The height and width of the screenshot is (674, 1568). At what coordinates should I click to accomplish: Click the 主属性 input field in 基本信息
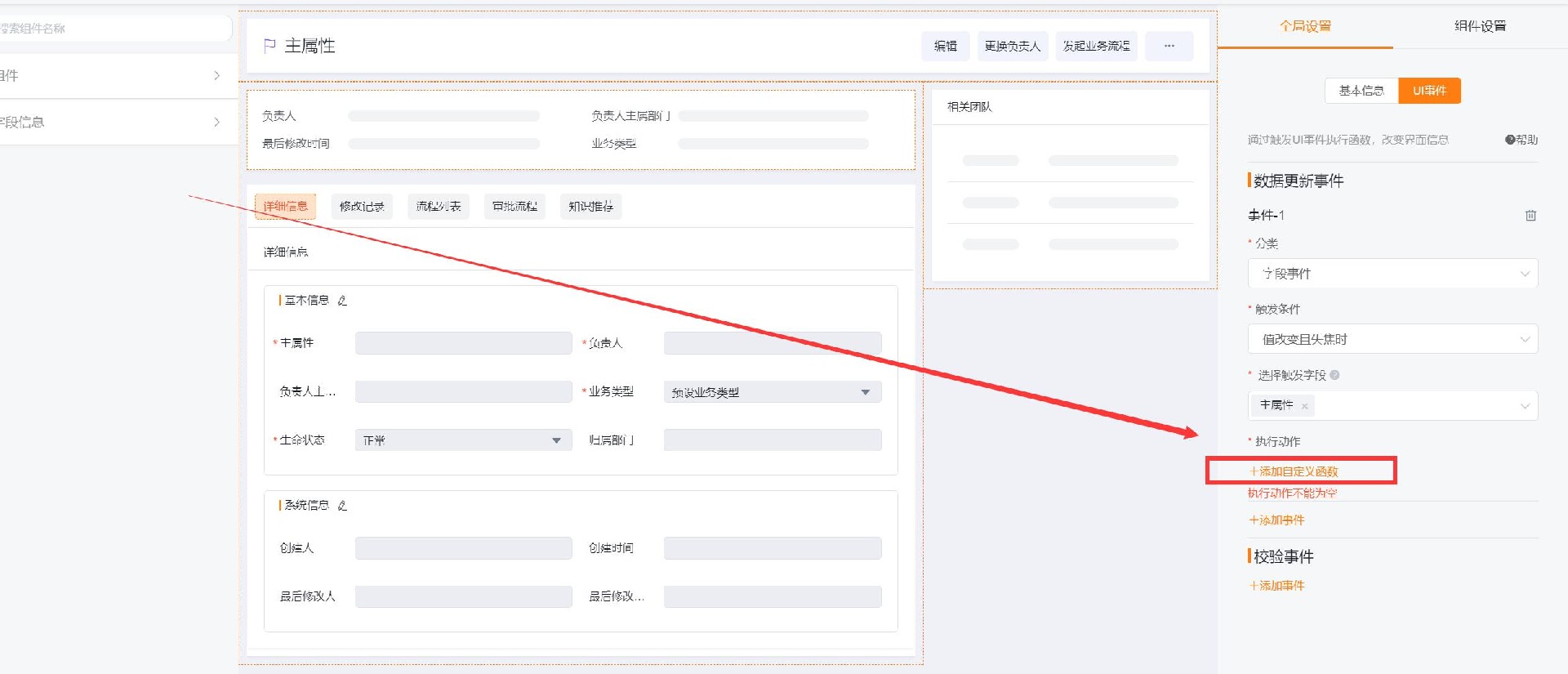click(x=463, y=343)
